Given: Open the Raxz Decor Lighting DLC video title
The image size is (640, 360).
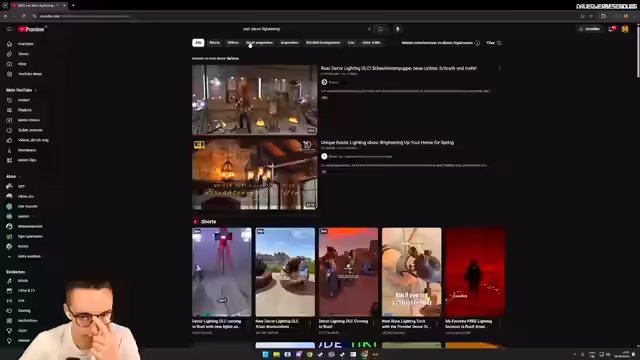Looking at the screenshot, I should [x=398, y=68].
